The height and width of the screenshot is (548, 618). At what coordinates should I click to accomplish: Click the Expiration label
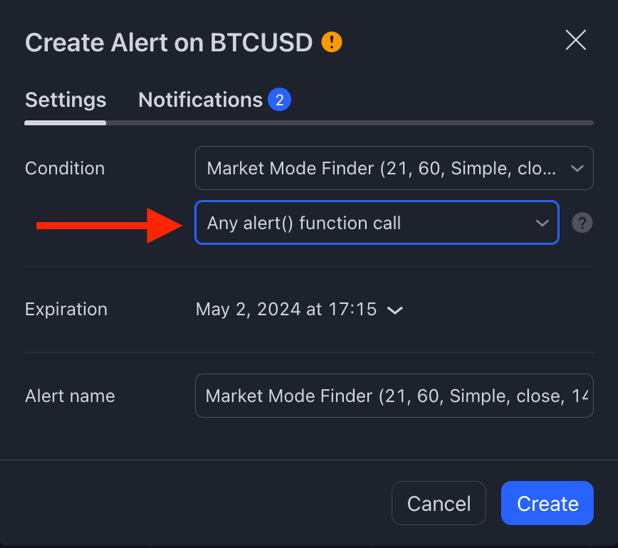pyautogui.click(x=66, y=309)
